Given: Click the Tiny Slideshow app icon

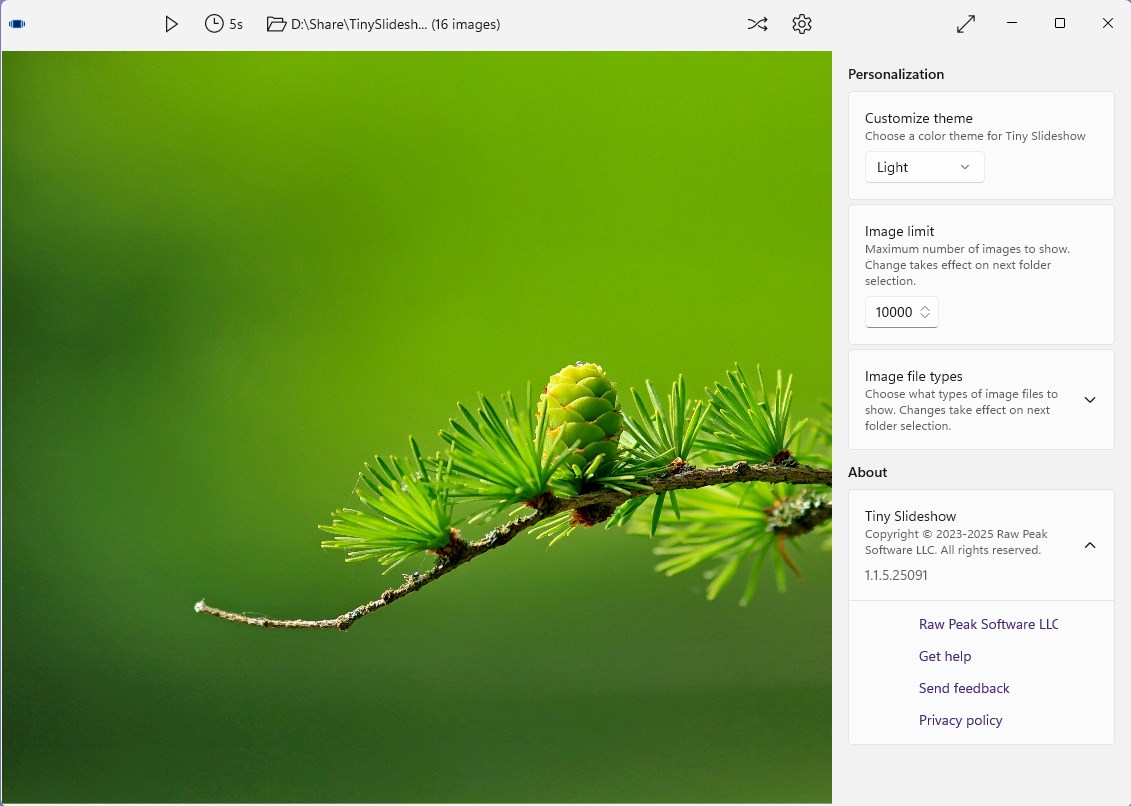Looking at the screenshot, I should click(x=16, y=23).
